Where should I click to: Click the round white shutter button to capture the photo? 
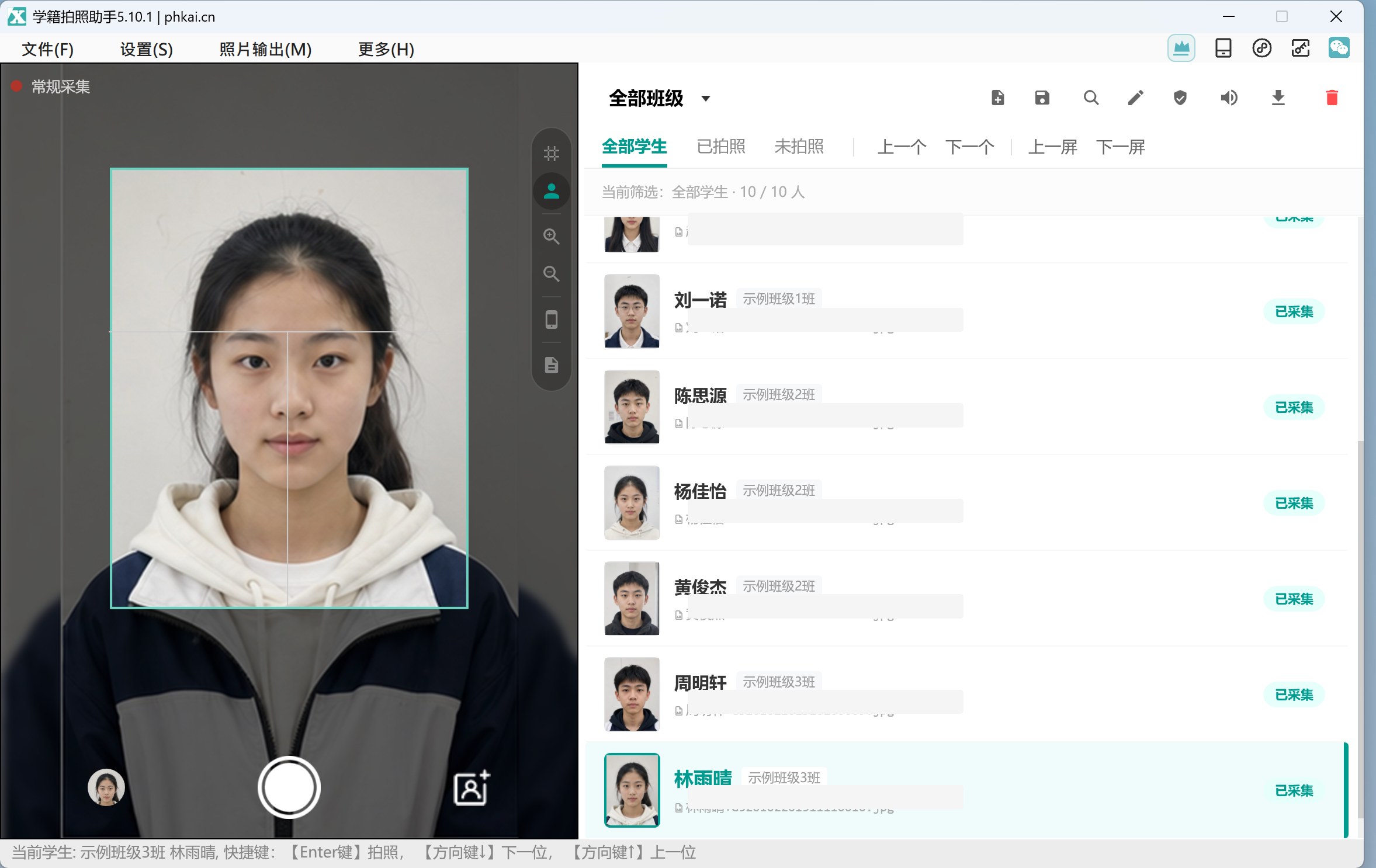[x=289, y=787]
